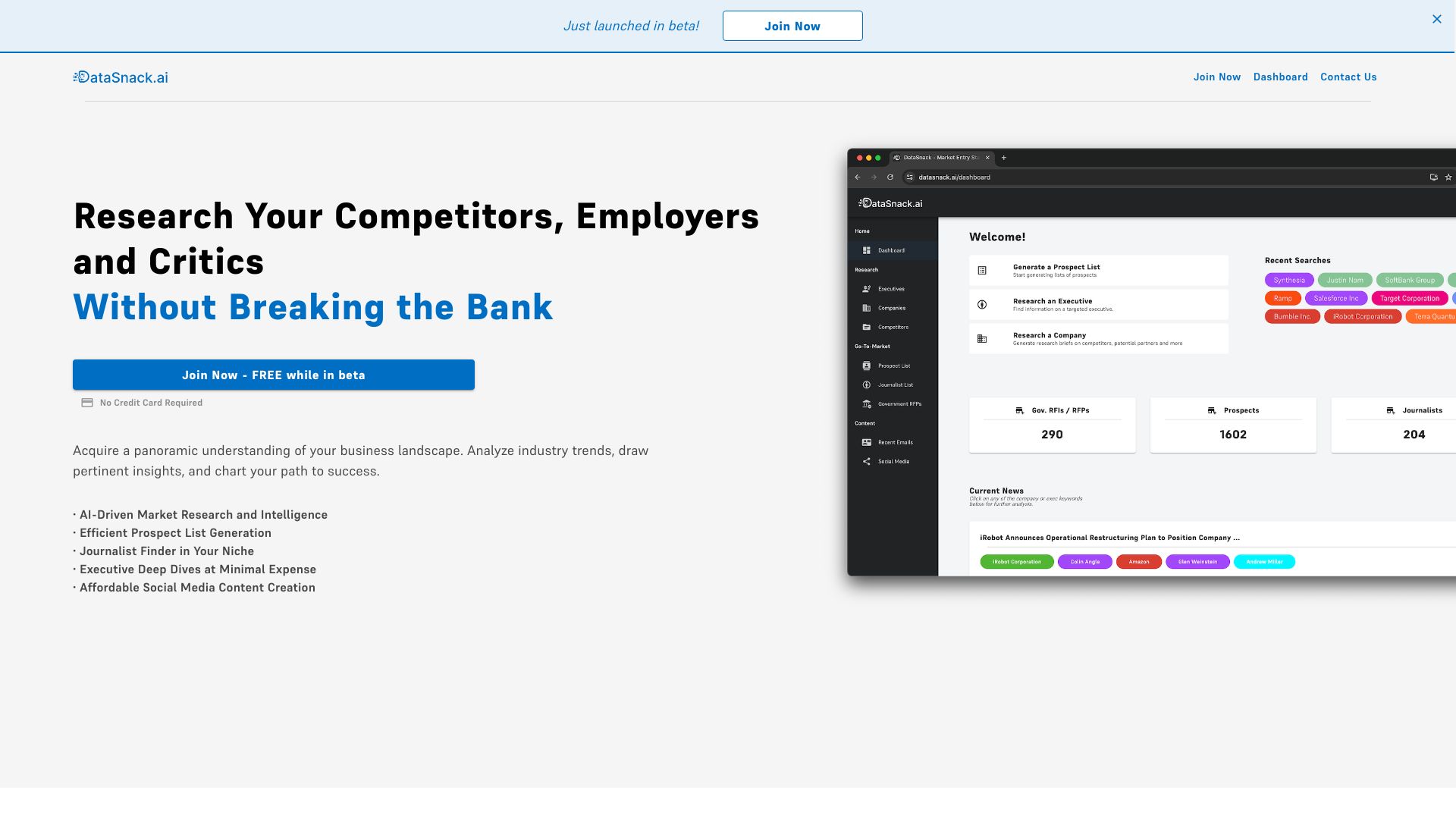Image resolution: width=1456 pixels, height=819 pixels.
Task: Select the Social Media content icon
Action: click(x=867, y=461)
